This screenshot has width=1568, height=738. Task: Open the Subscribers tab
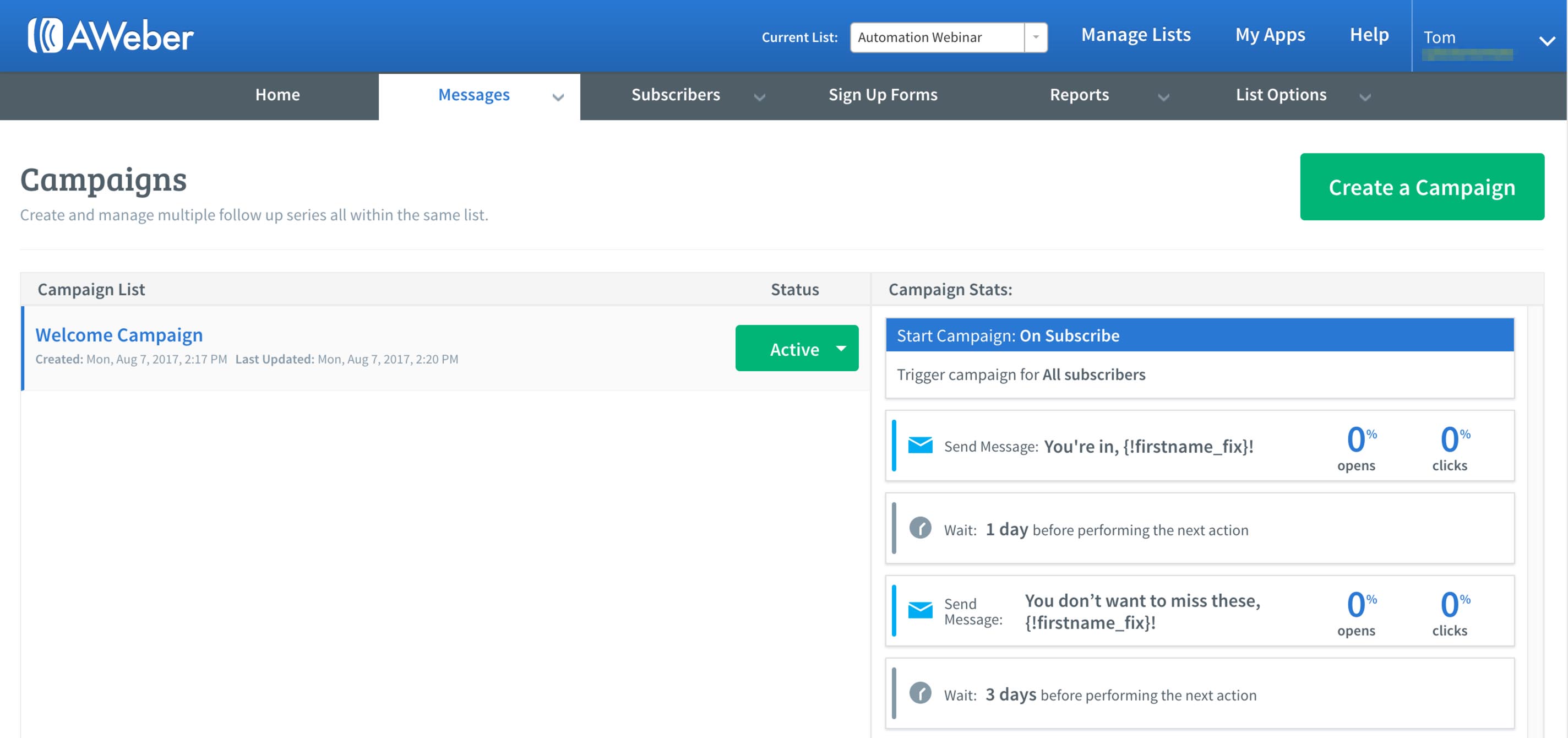(x=675, y=95)
